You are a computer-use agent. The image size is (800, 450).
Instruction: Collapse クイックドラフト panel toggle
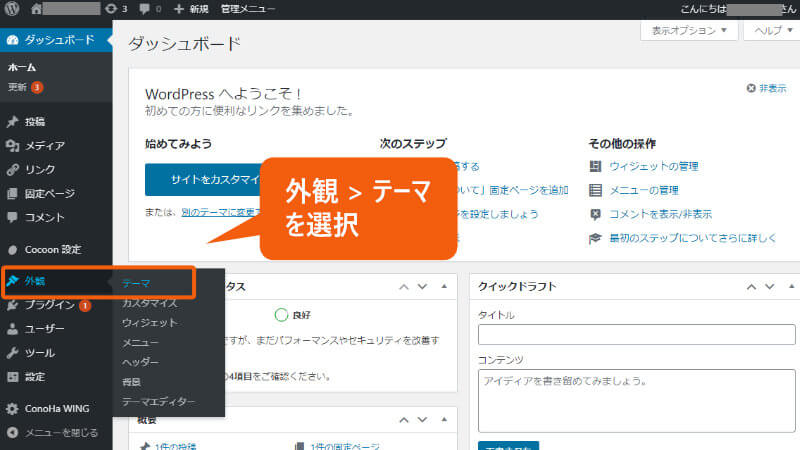coord(792,287)
